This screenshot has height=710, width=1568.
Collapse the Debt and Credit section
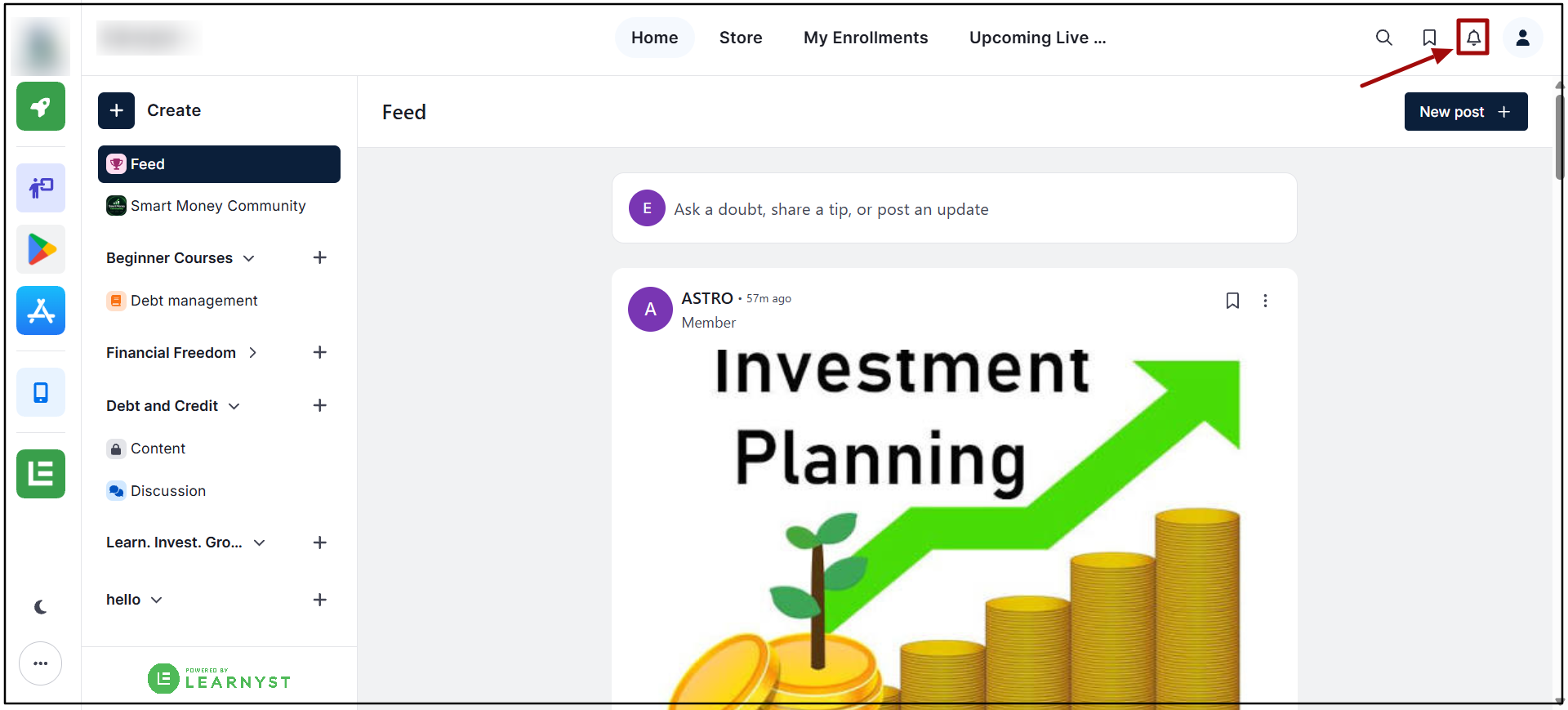234,406
